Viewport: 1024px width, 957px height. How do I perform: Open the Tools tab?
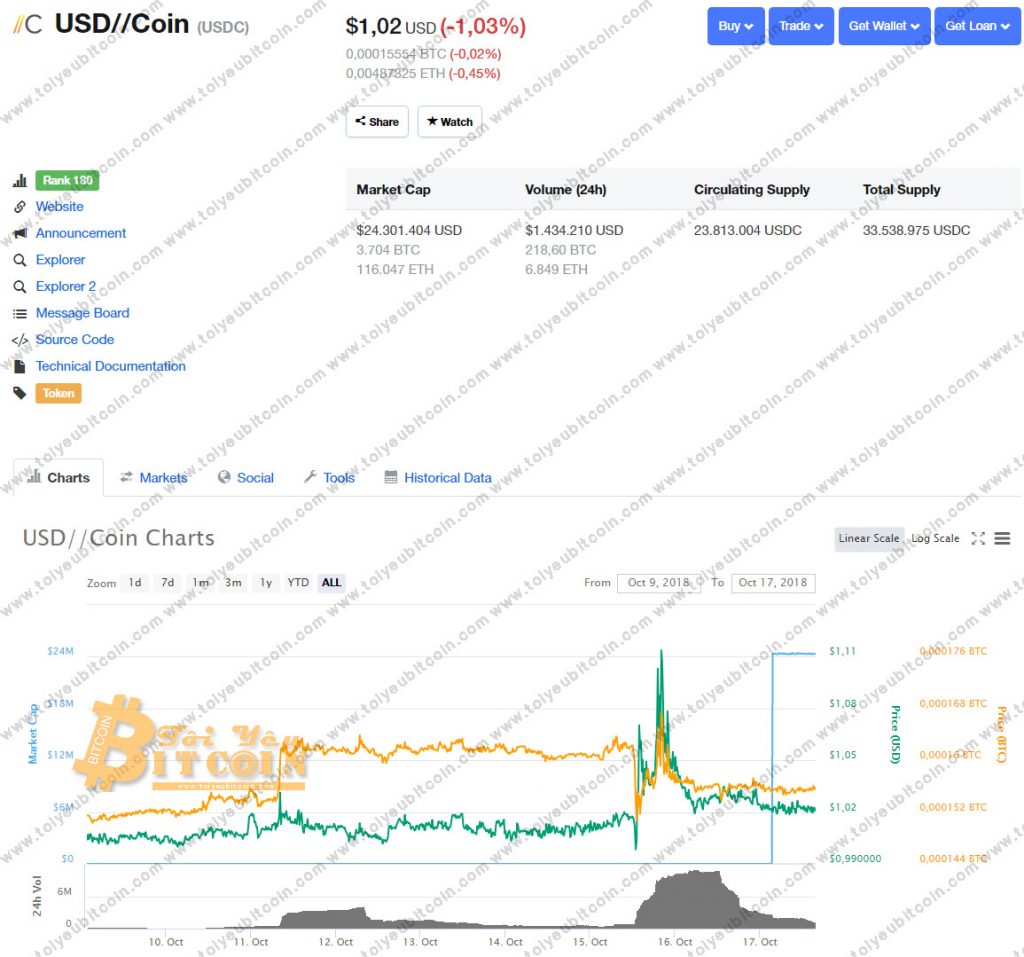pos(329,478)
